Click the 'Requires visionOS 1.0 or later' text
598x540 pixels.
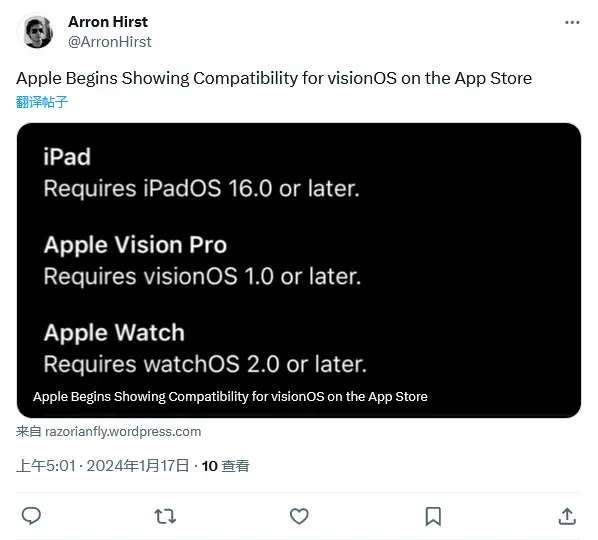tap(202, 276)
